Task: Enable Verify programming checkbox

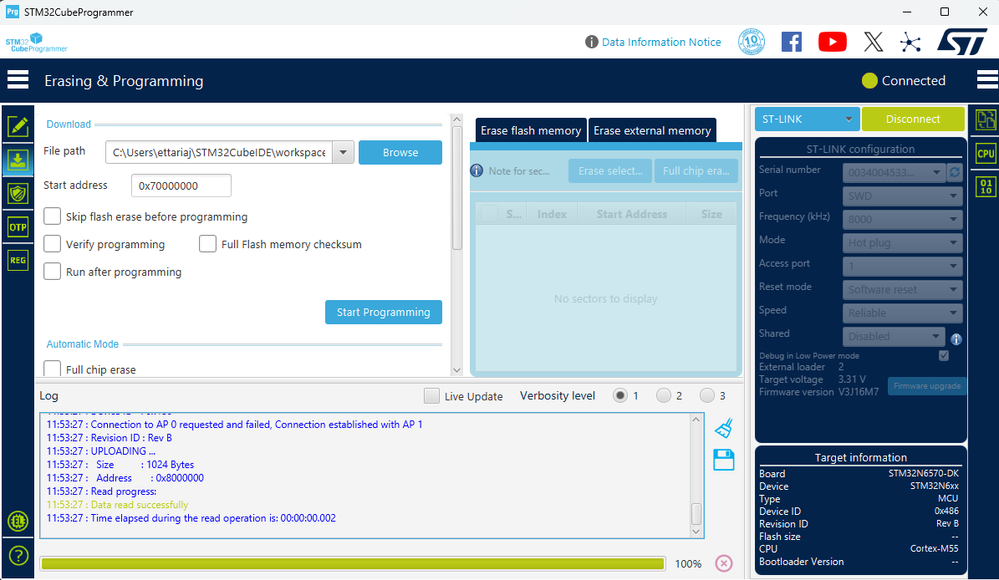Action: [x=52, y=243]
